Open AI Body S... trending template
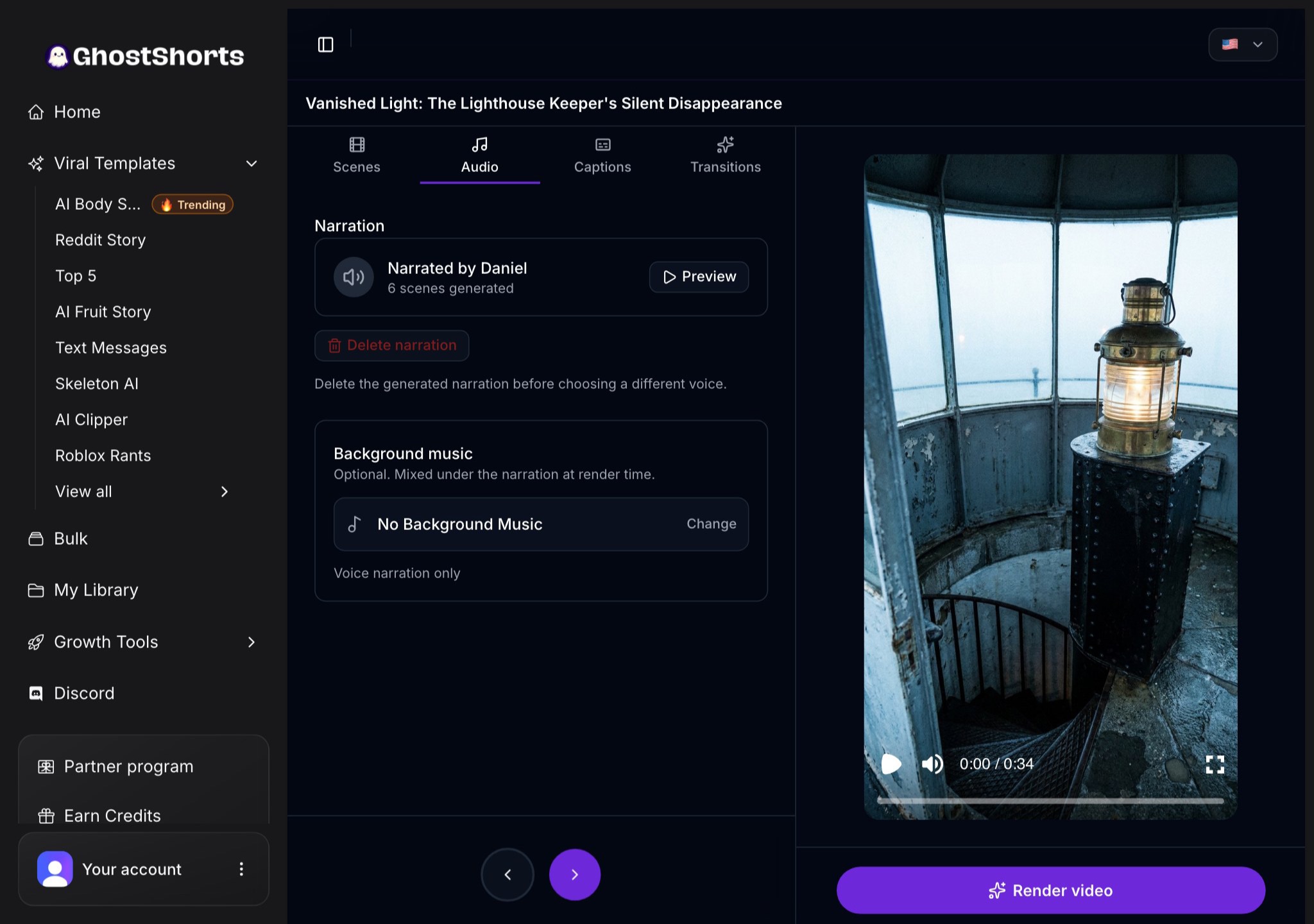The image size is (1314, 924). click(144, 204)
